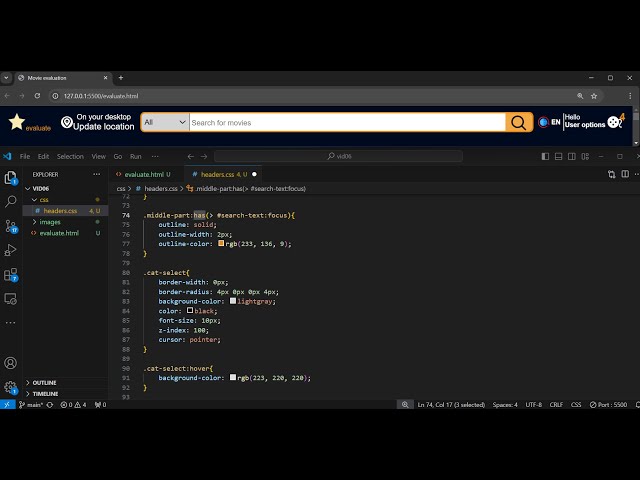Open color picker for black swatch
This screenshot has height=480, width=640.
click(x=190, y=311)
